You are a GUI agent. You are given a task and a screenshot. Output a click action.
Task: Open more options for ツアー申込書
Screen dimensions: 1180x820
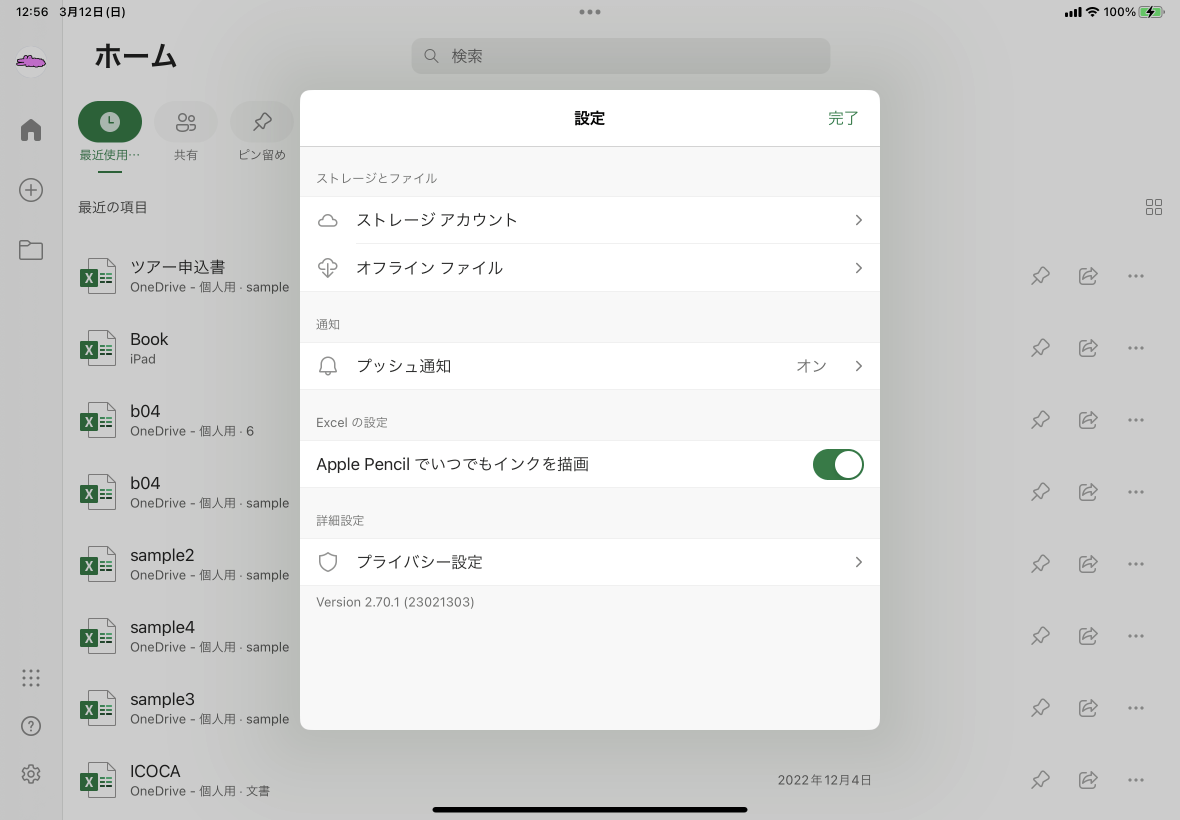[x=1136, y=276]
